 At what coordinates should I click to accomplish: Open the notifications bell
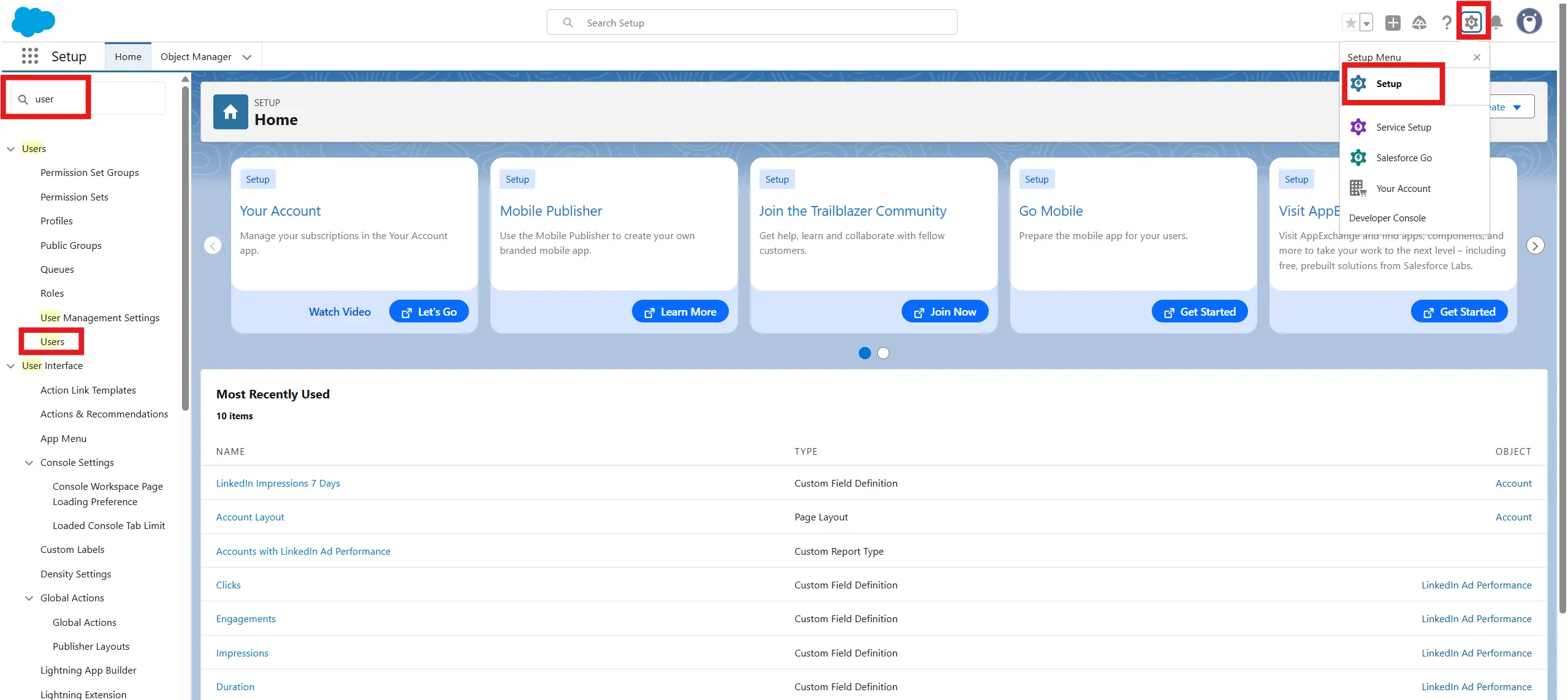(1496, 23)
